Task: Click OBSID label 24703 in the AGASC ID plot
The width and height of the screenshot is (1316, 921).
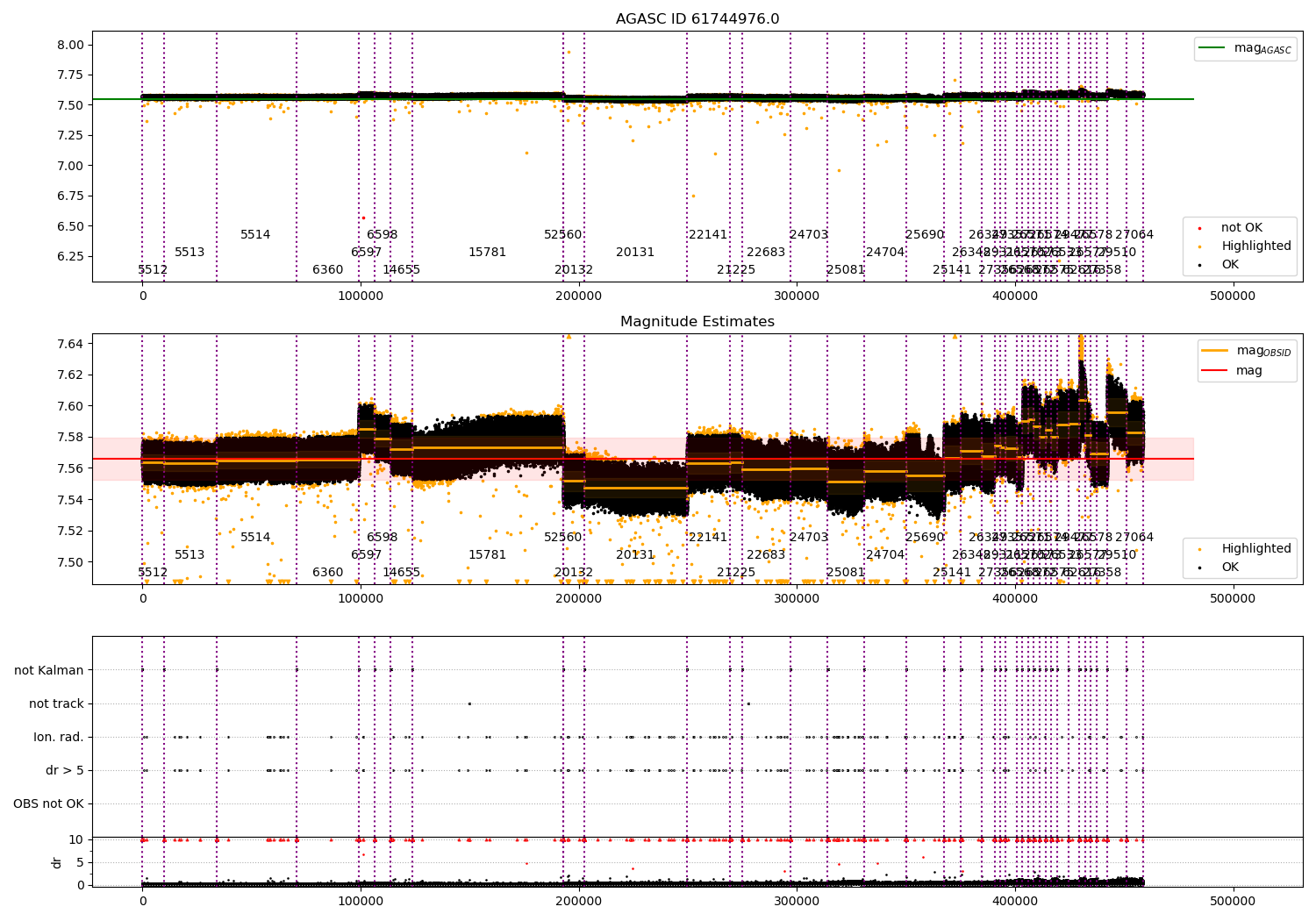Action: [809, 235]
